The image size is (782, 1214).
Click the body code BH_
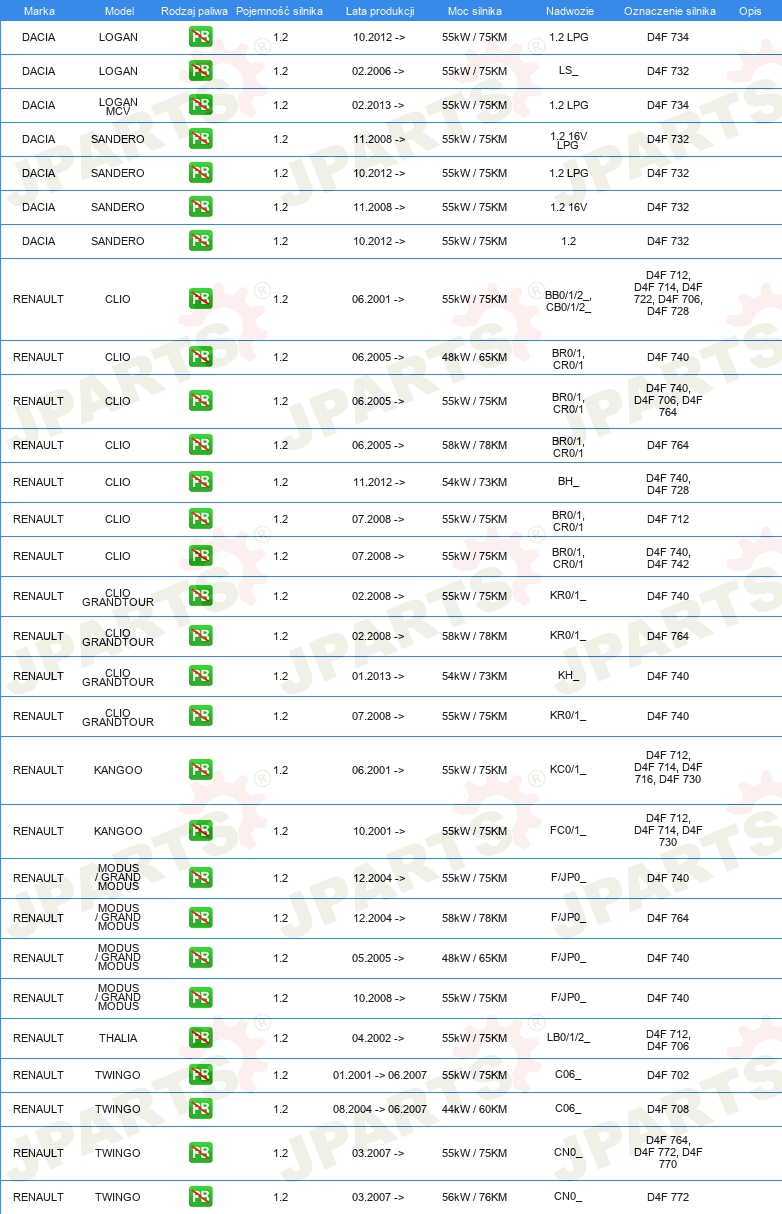click(568, 482)
